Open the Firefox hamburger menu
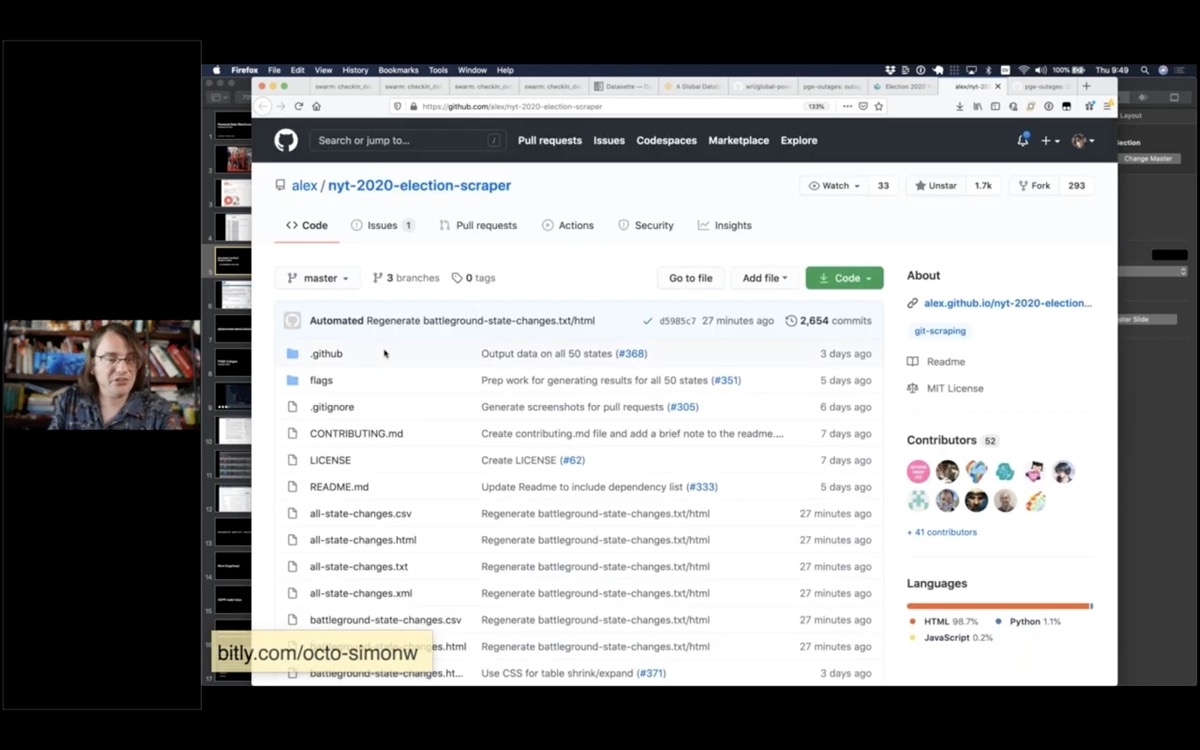 click(1107, 106)
